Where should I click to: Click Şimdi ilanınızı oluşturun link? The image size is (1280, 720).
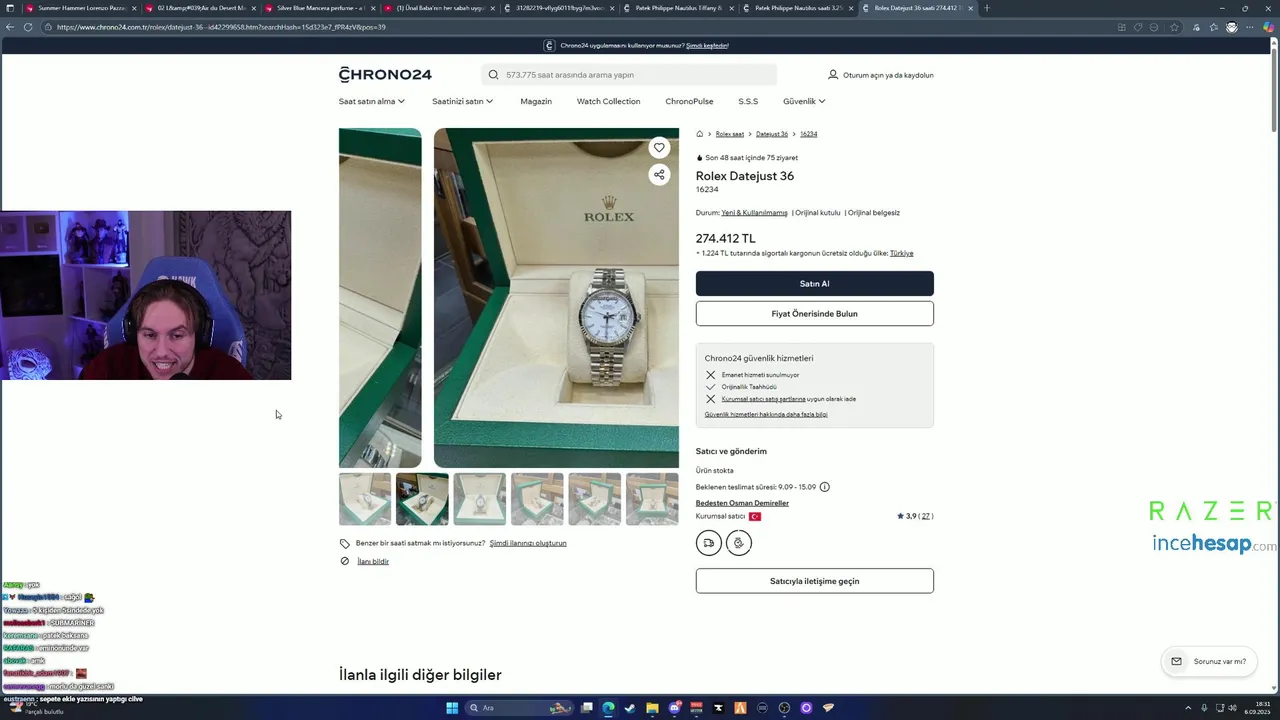[528, 543]
